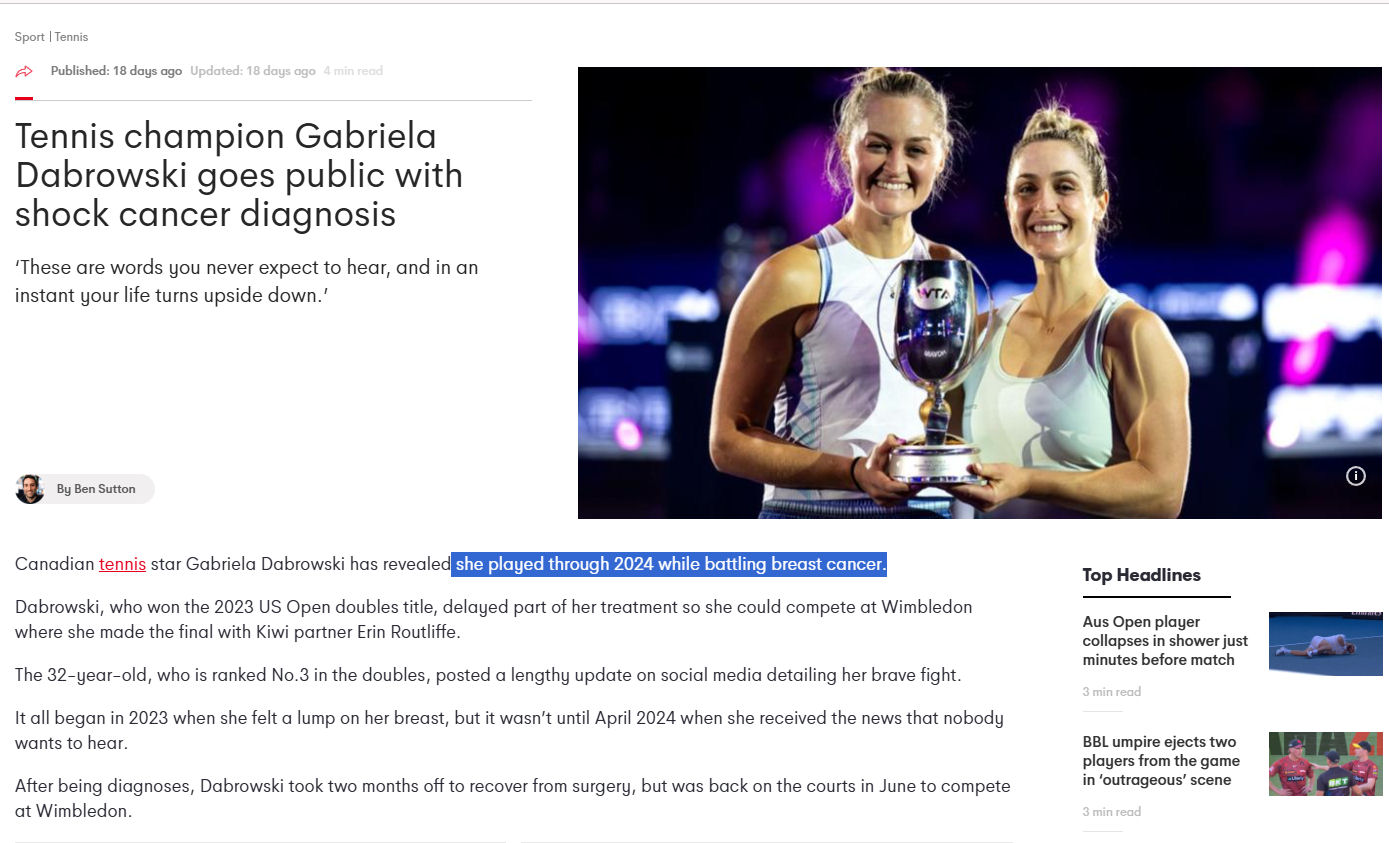This screenshot has height=843, width=1389.
Task: Click the image info icon on photo
Action: coord(1355,476)
